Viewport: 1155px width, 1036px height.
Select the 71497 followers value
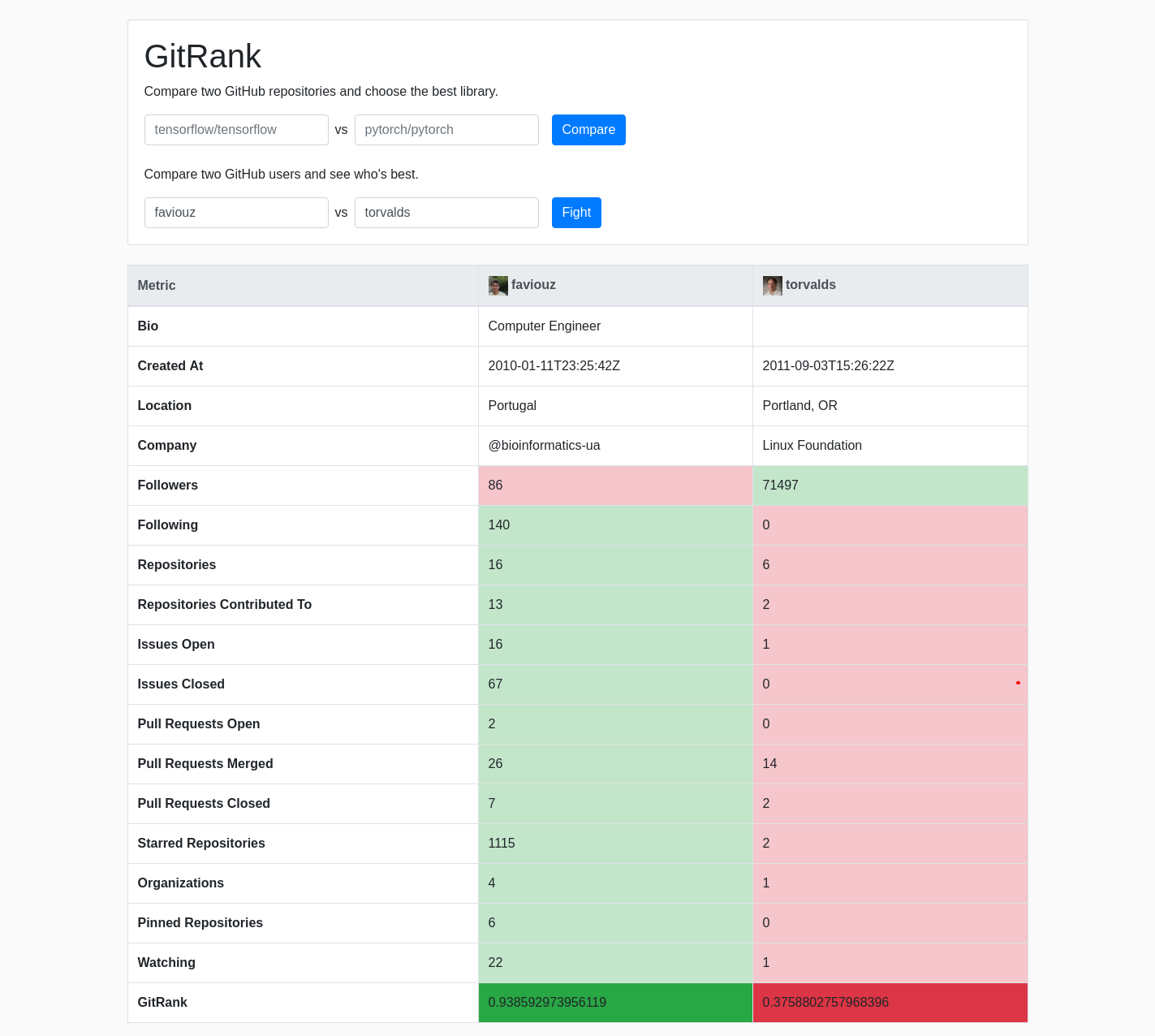coord(781,486)
